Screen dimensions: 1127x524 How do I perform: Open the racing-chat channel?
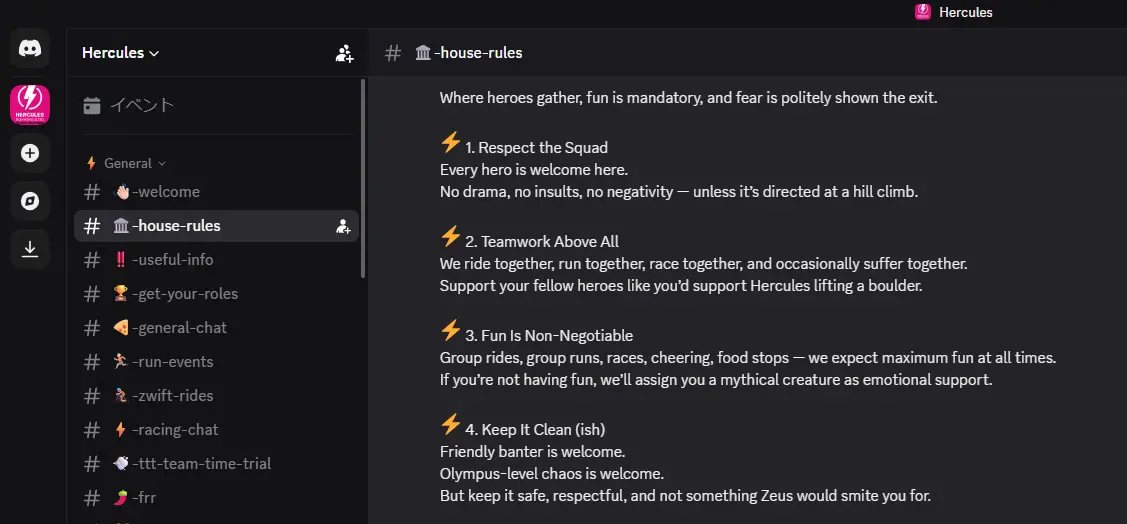tap(216, 430)
